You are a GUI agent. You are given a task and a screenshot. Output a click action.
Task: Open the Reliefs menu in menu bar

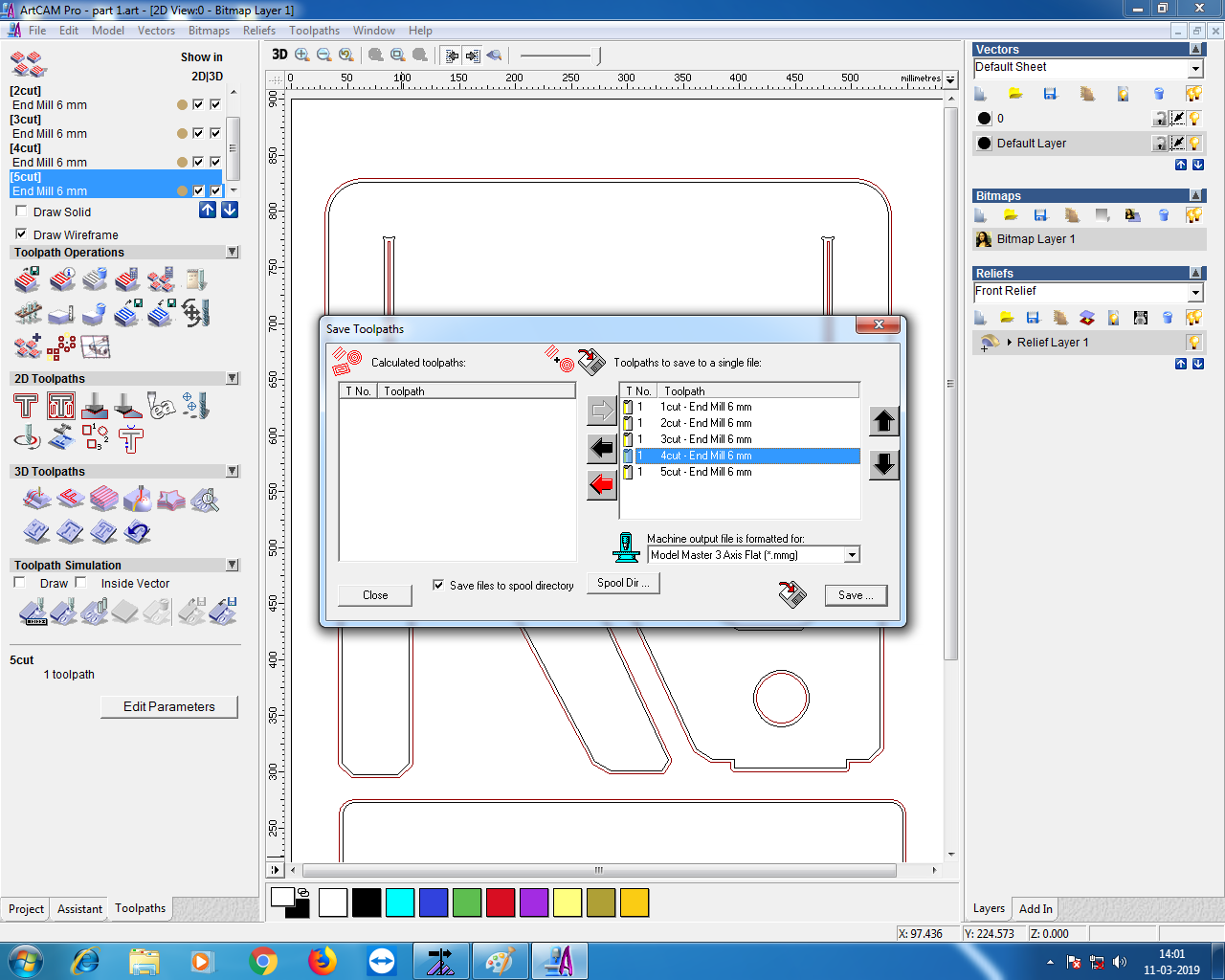(x=259, y=31)
